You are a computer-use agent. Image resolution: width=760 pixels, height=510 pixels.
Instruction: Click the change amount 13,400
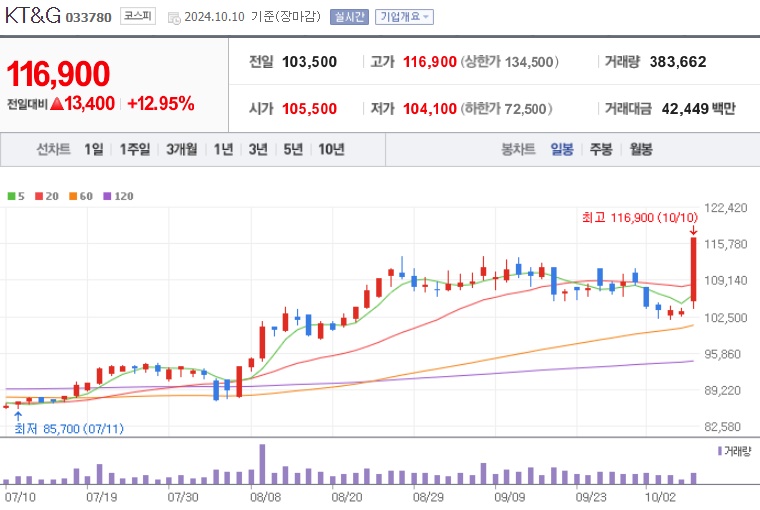point(90,103)
